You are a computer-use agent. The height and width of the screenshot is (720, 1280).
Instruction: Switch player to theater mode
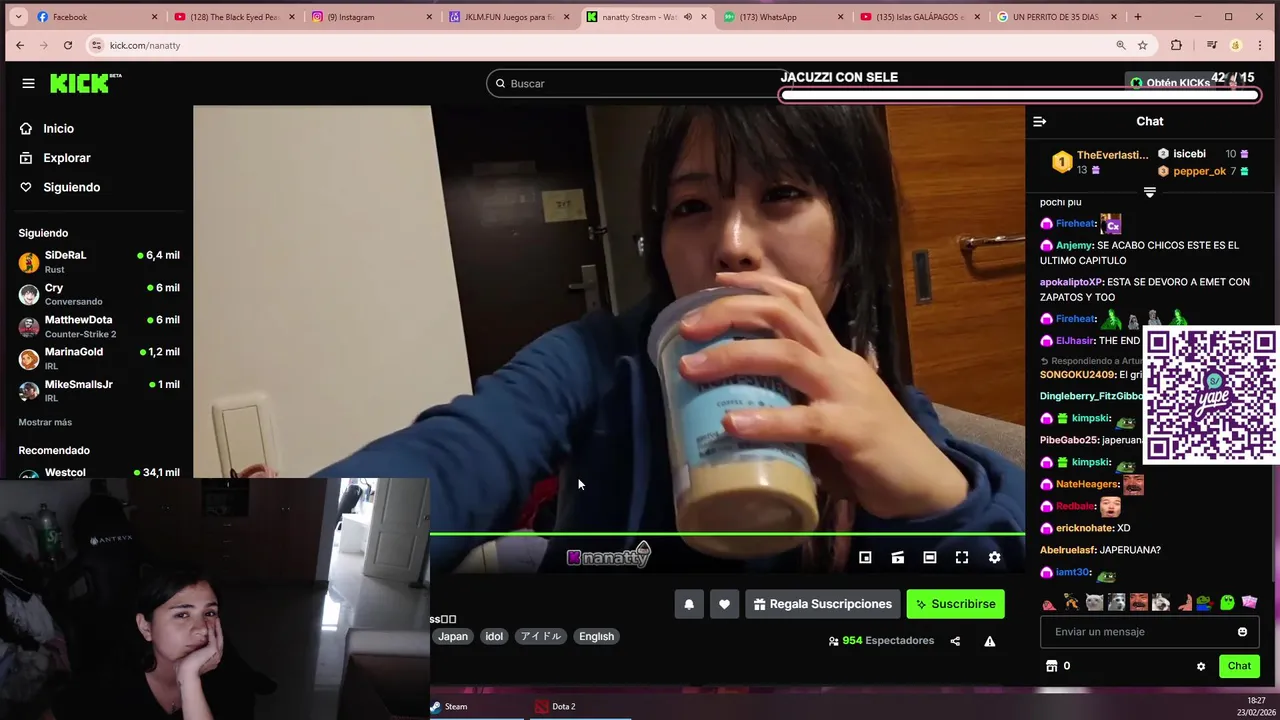(x=929, y=558)
